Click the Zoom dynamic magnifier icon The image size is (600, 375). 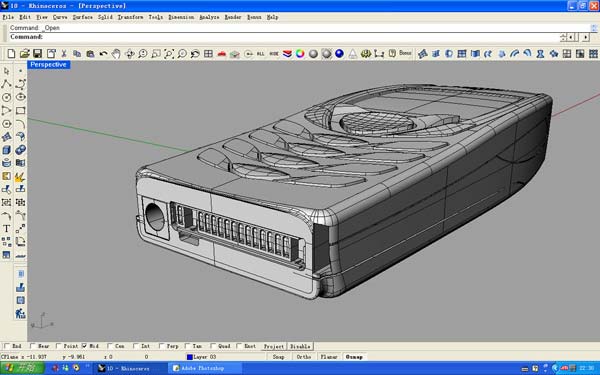click(143, 54)
